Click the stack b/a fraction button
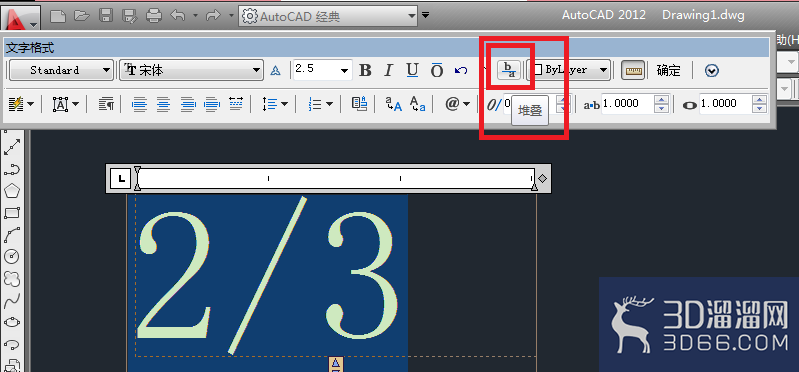Screen dimensions: 799x372 pyautogui.click(x=509, y=70)
